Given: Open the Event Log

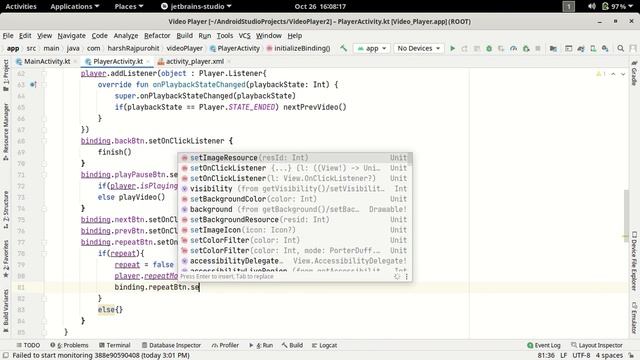Looking at the screenshot, I should click(544, 345).
